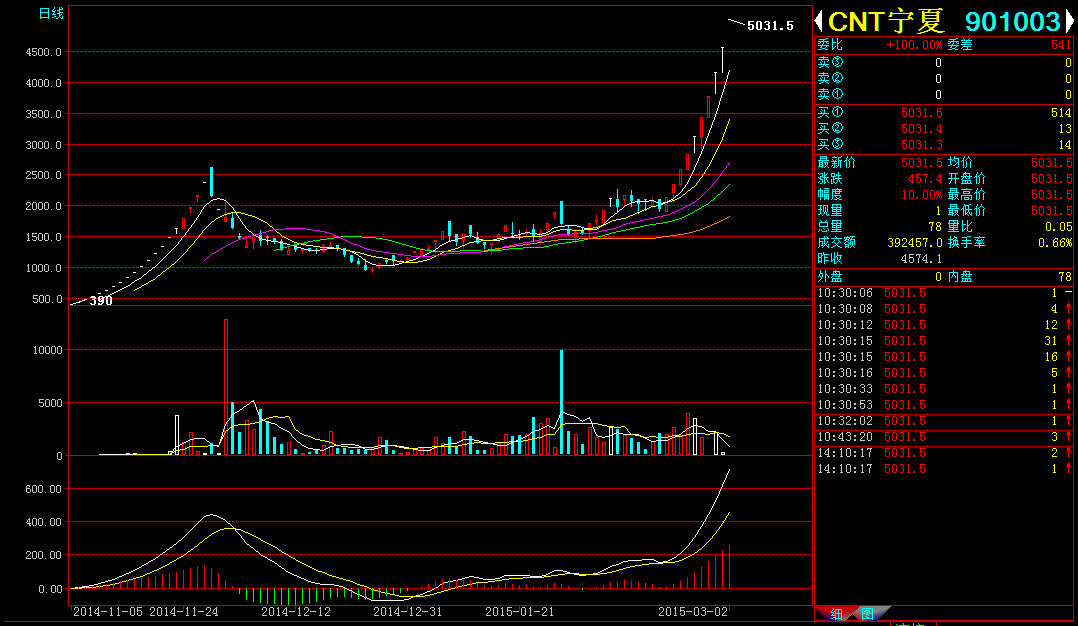This screenshot has height=626, width=1078.
Task: Click the 开盘价 label
Action: tap(967, 179)
